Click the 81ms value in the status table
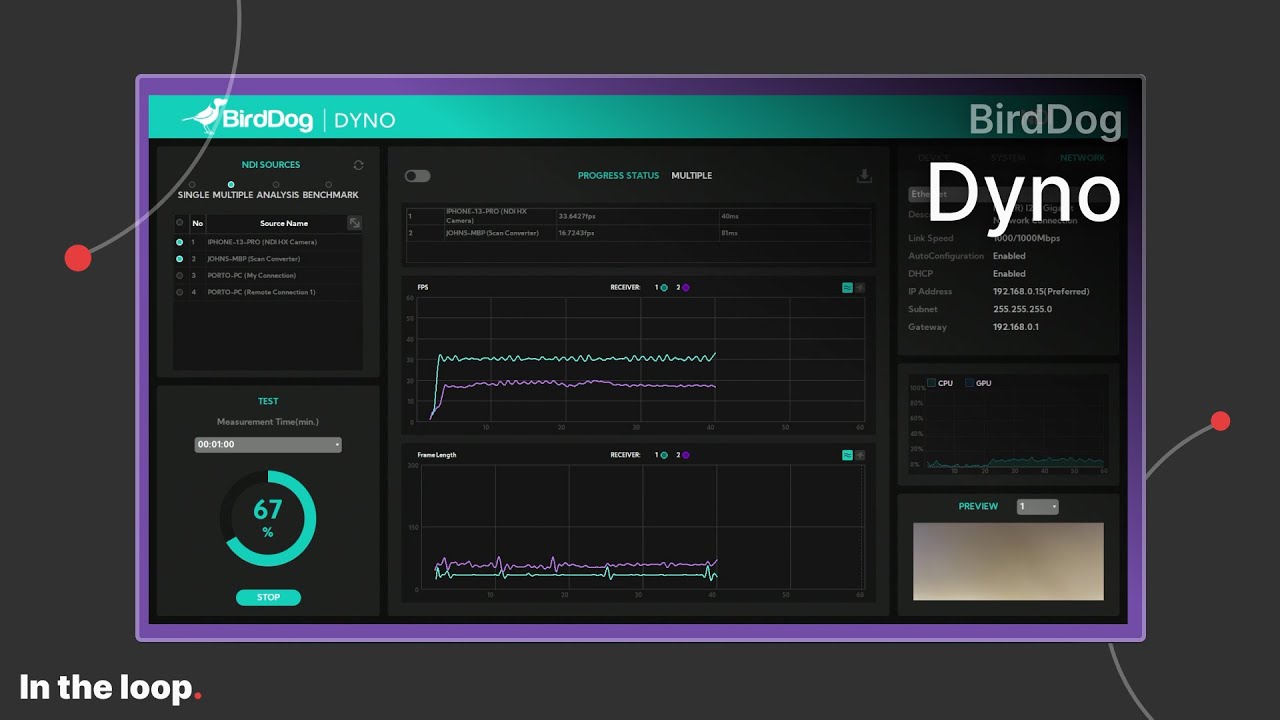The width and height of the screenshot is (1280, 720). click(x=729, y=233)
